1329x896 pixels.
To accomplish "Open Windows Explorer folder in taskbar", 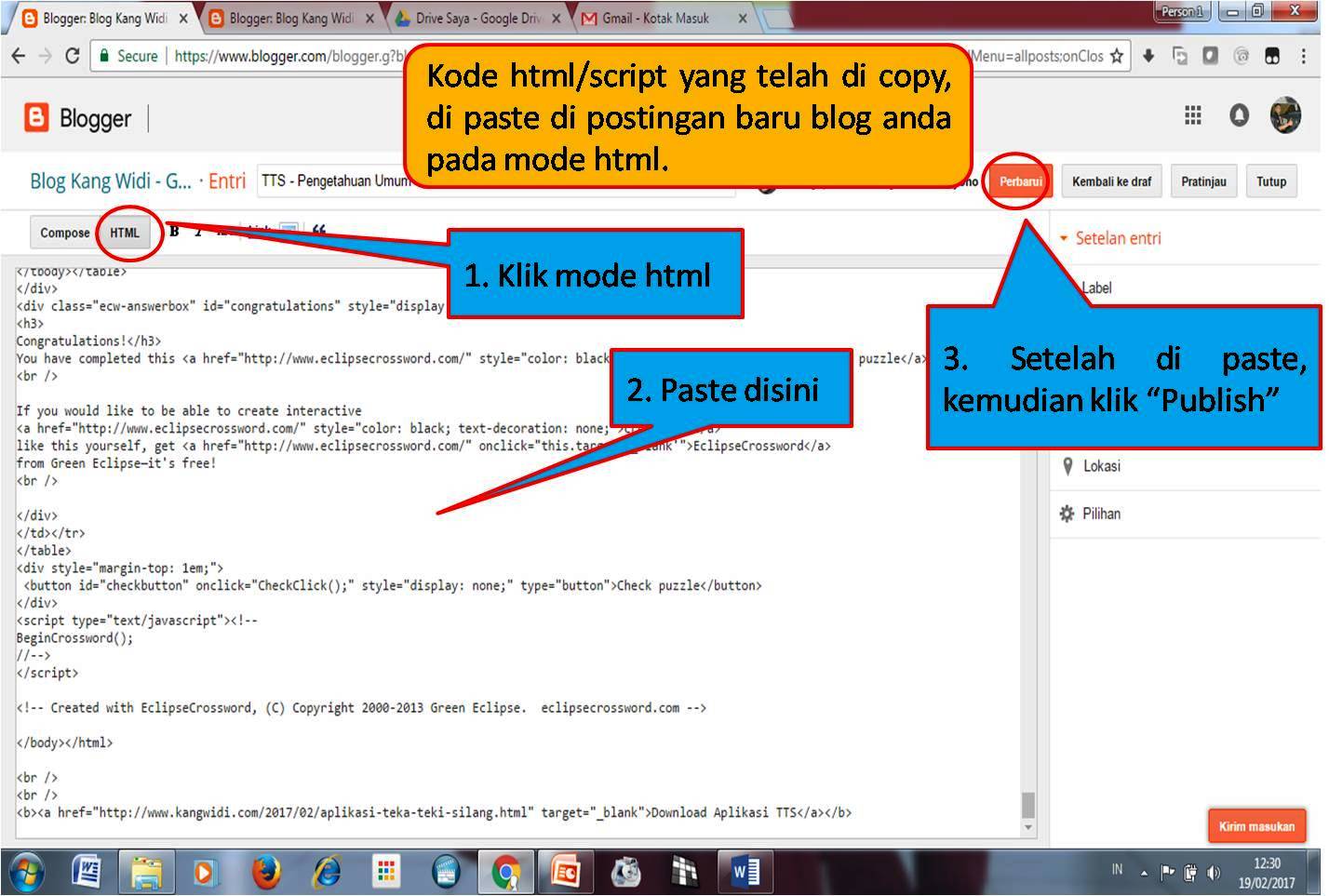I will (x=146, y=873).
